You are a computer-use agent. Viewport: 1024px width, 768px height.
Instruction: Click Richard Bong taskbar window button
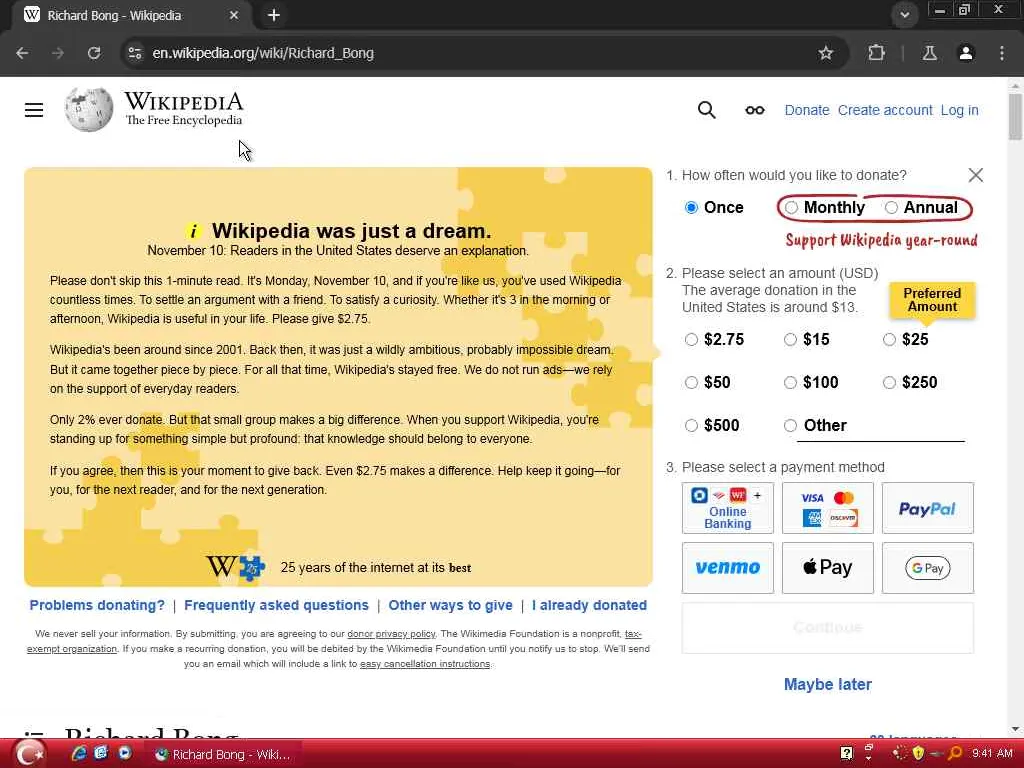[x=223, y=754]
